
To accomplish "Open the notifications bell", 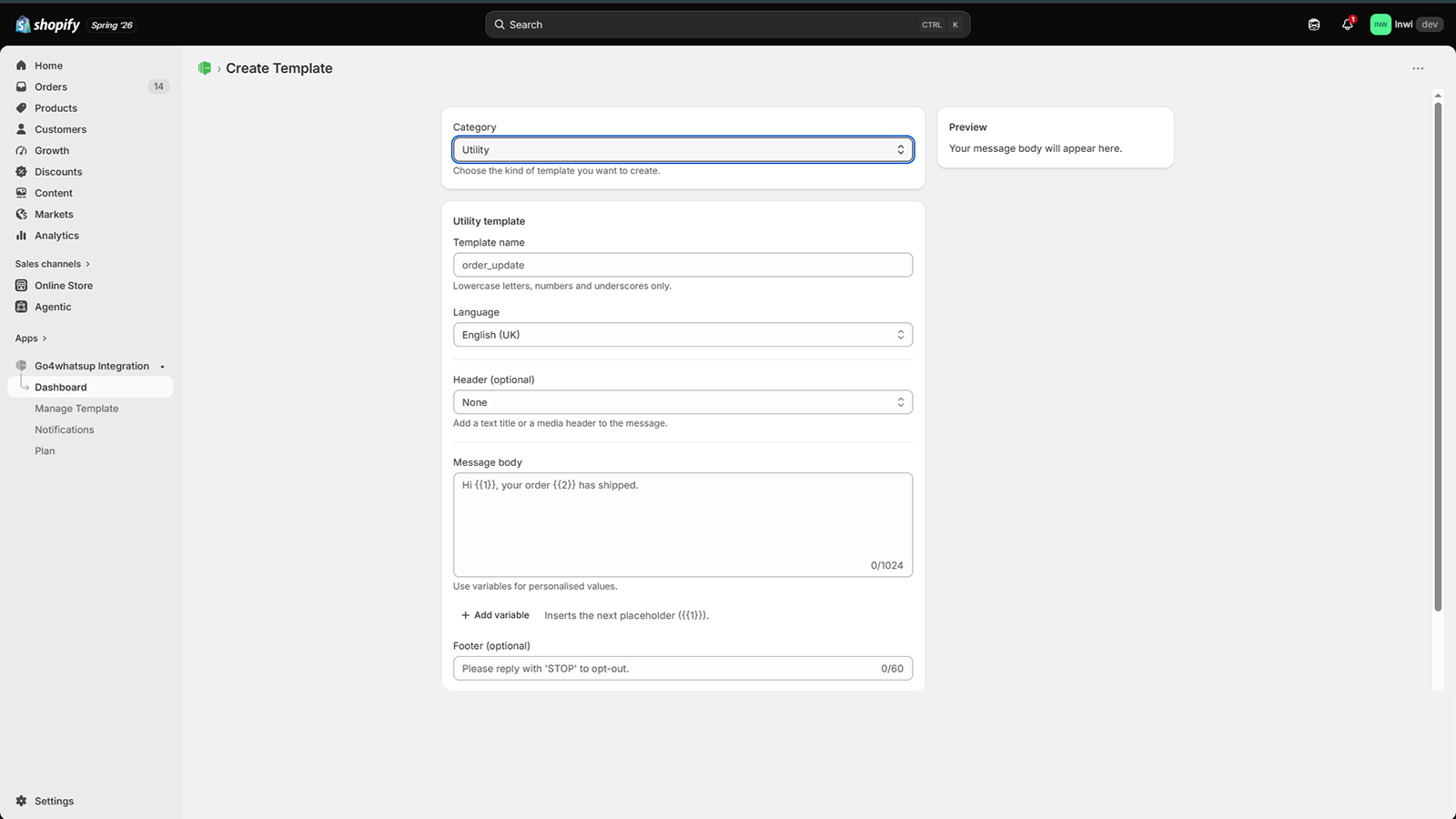I will pos(1348,25).
